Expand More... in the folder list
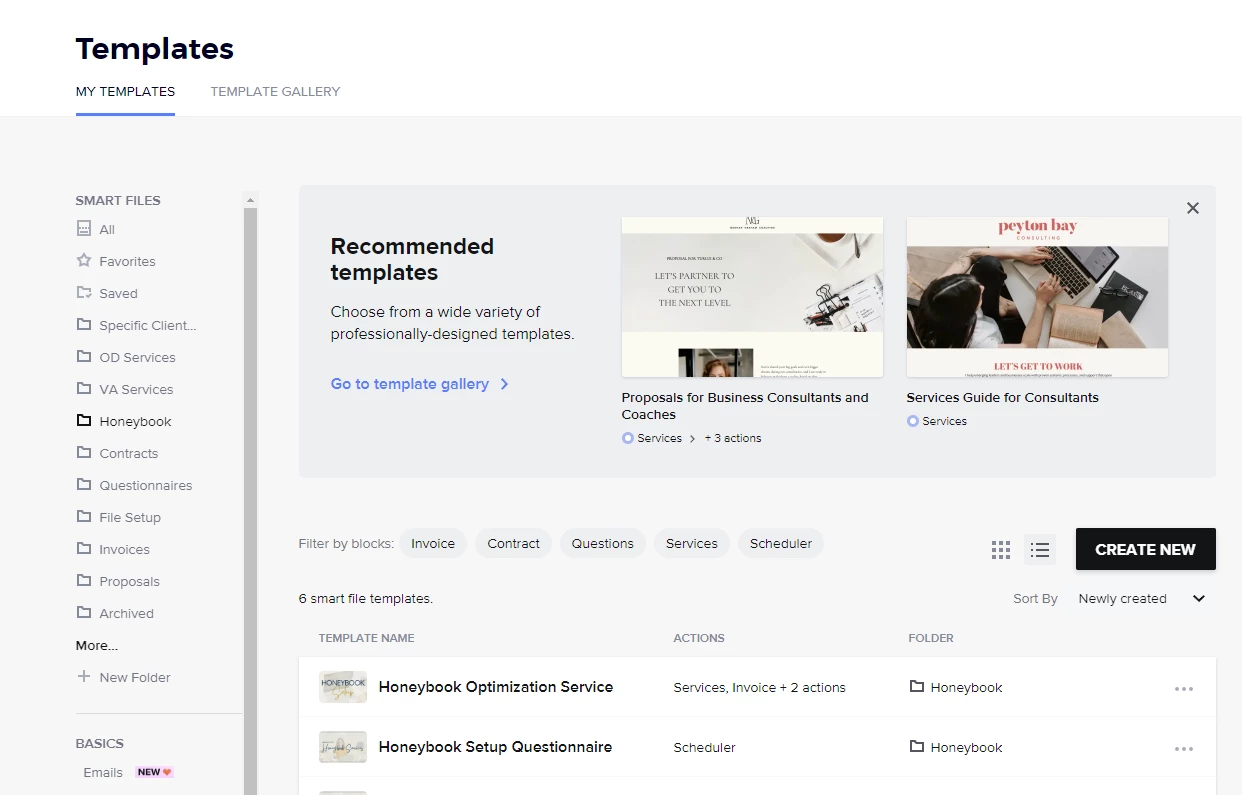 click(x=97, y=645)
